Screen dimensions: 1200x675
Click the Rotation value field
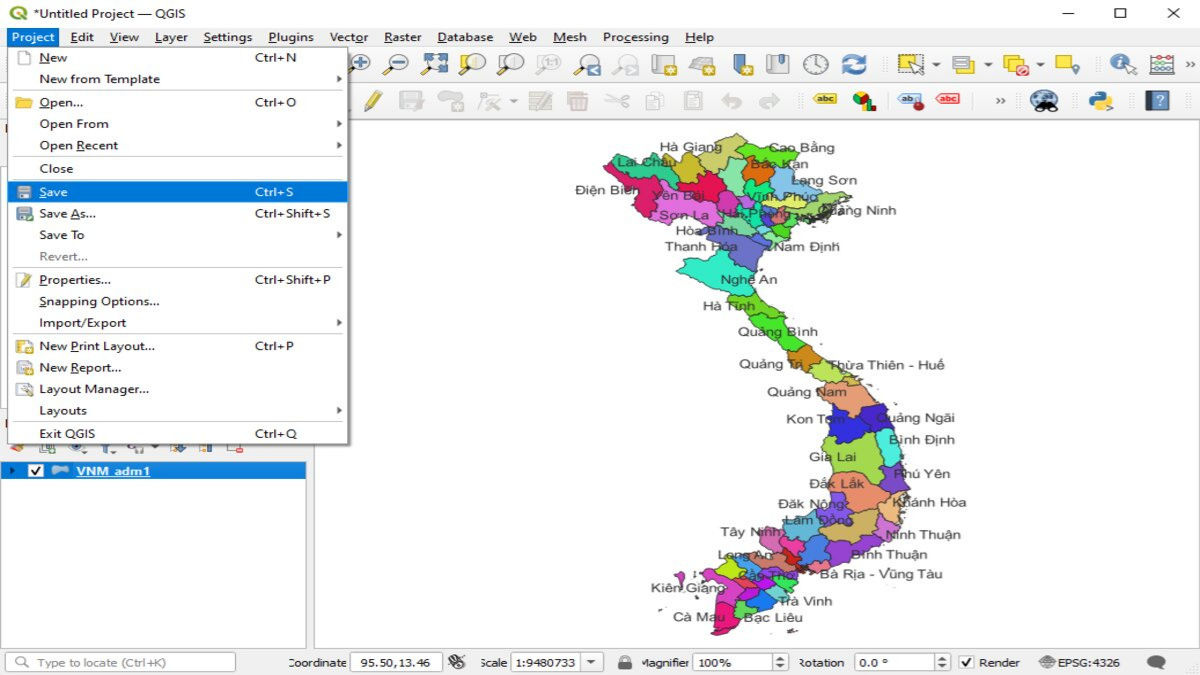(x=894, y=662)
